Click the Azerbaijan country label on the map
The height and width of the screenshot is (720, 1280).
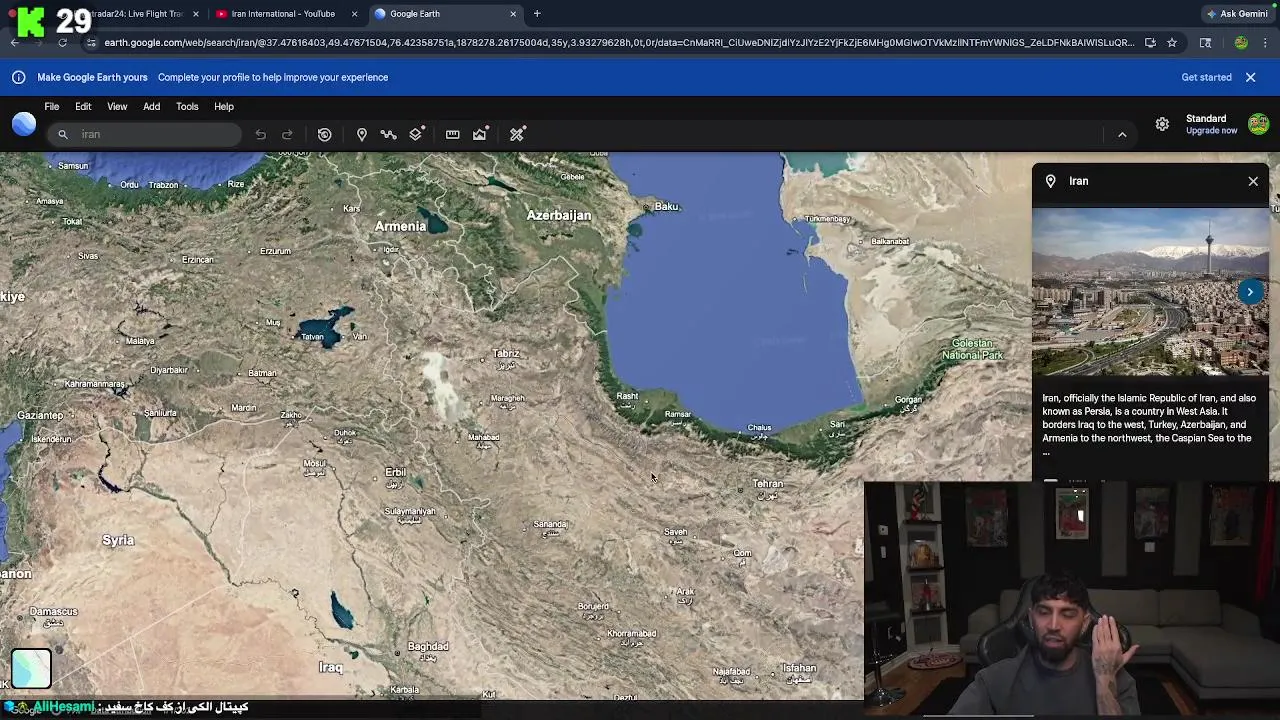pyautogui.click(x=559, y=215)
